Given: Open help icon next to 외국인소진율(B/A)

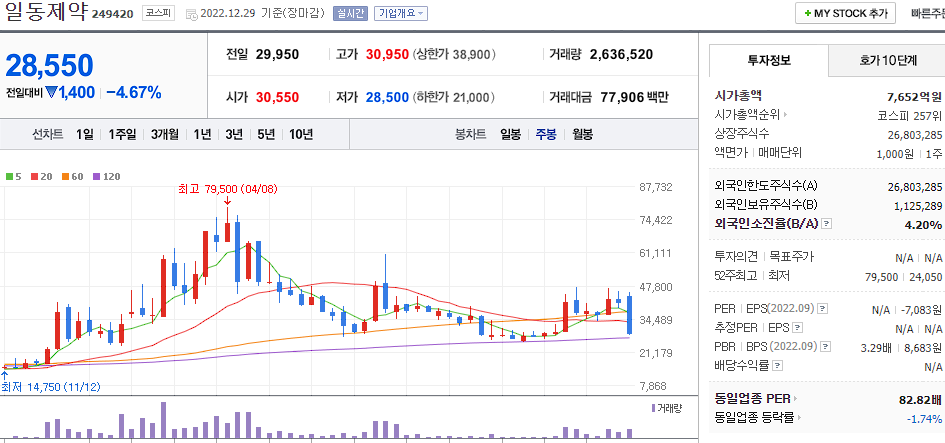Looking at the screenshot, I should click(826, 224).
